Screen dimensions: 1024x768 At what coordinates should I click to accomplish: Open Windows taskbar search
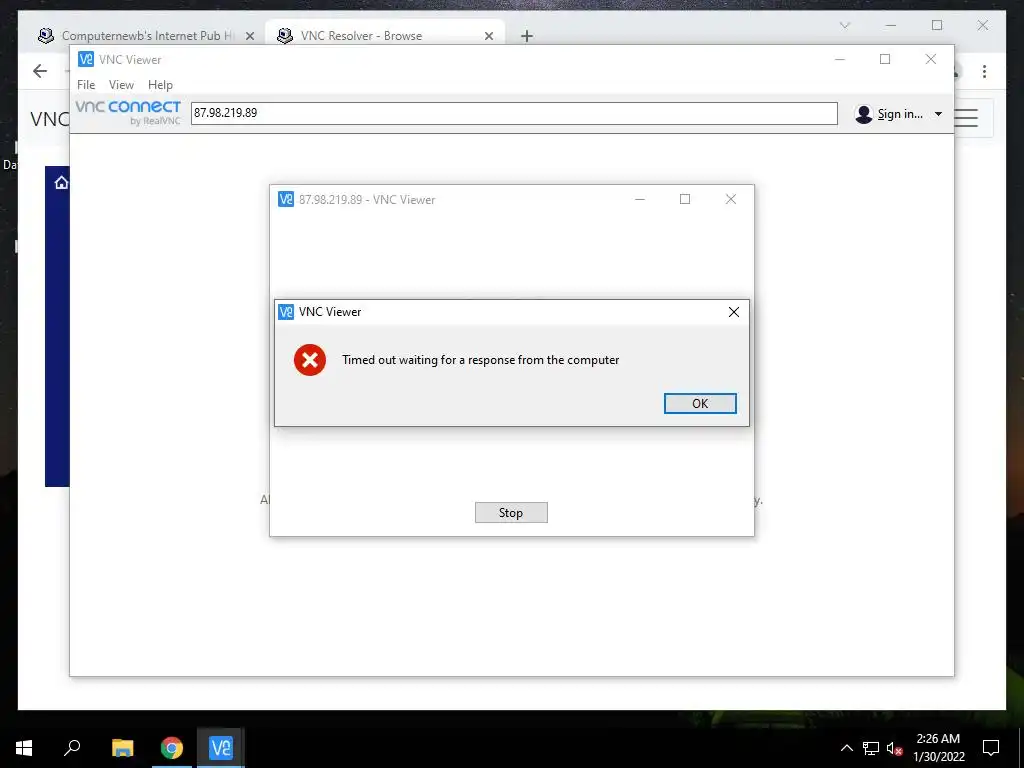tap(72, 748)
